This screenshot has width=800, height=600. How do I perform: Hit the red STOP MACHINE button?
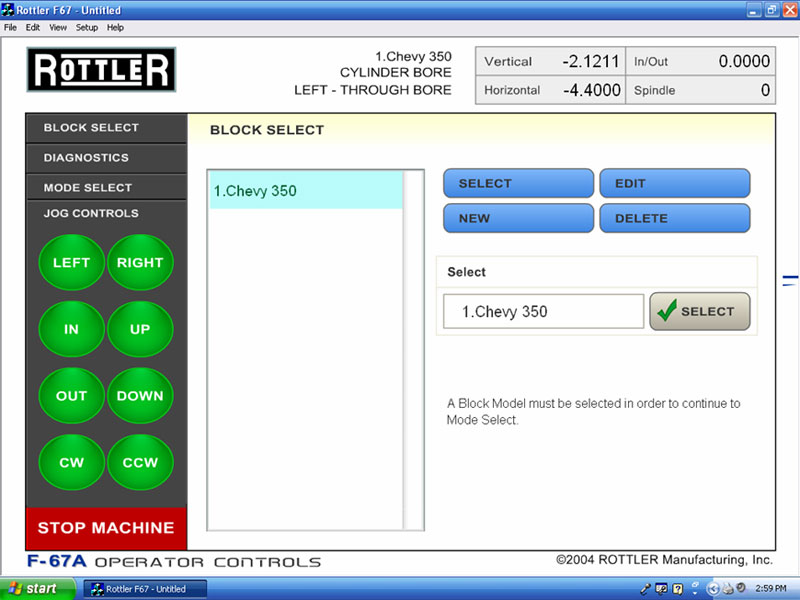pos(106,528)
